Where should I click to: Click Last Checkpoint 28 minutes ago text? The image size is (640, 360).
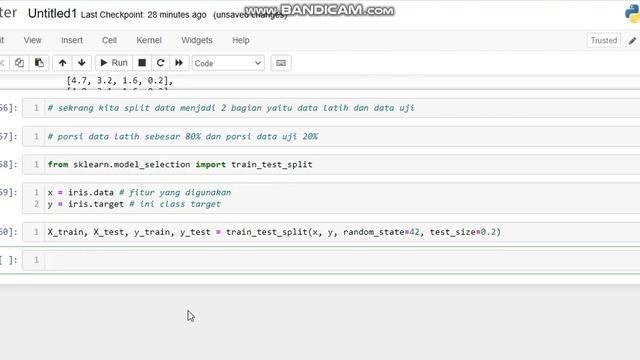(143, 15)
